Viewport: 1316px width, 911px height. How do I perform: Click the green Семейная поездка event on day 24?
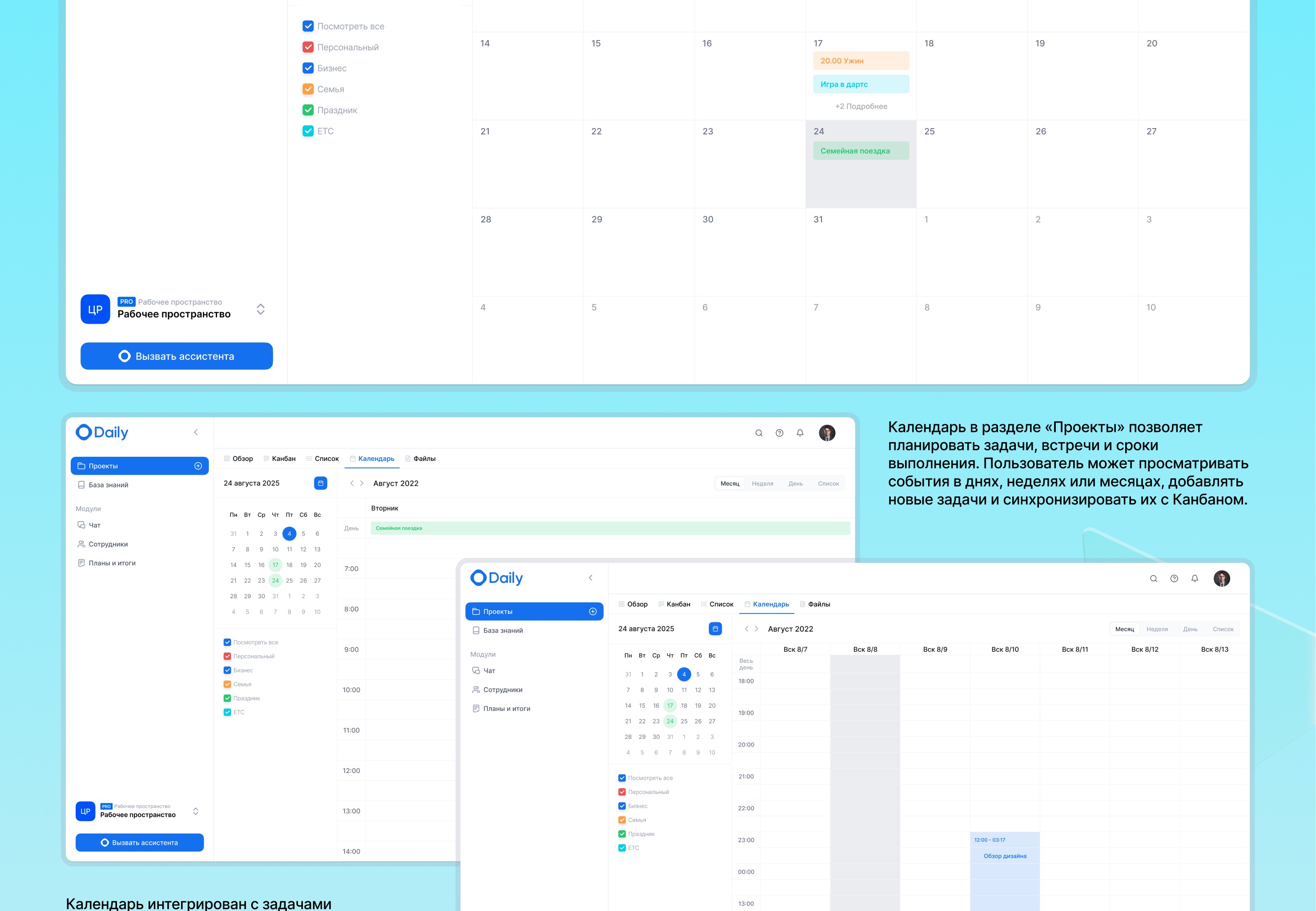click(x=861, y=151)
